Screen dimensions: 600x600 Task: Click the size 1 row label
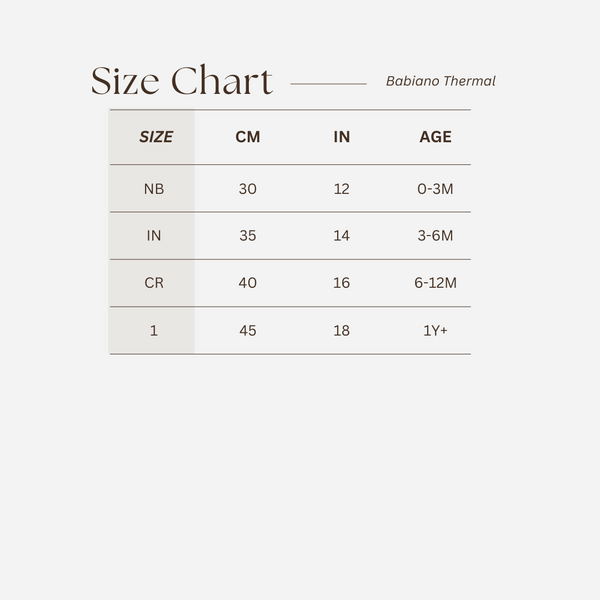click(x=154, y=330)
